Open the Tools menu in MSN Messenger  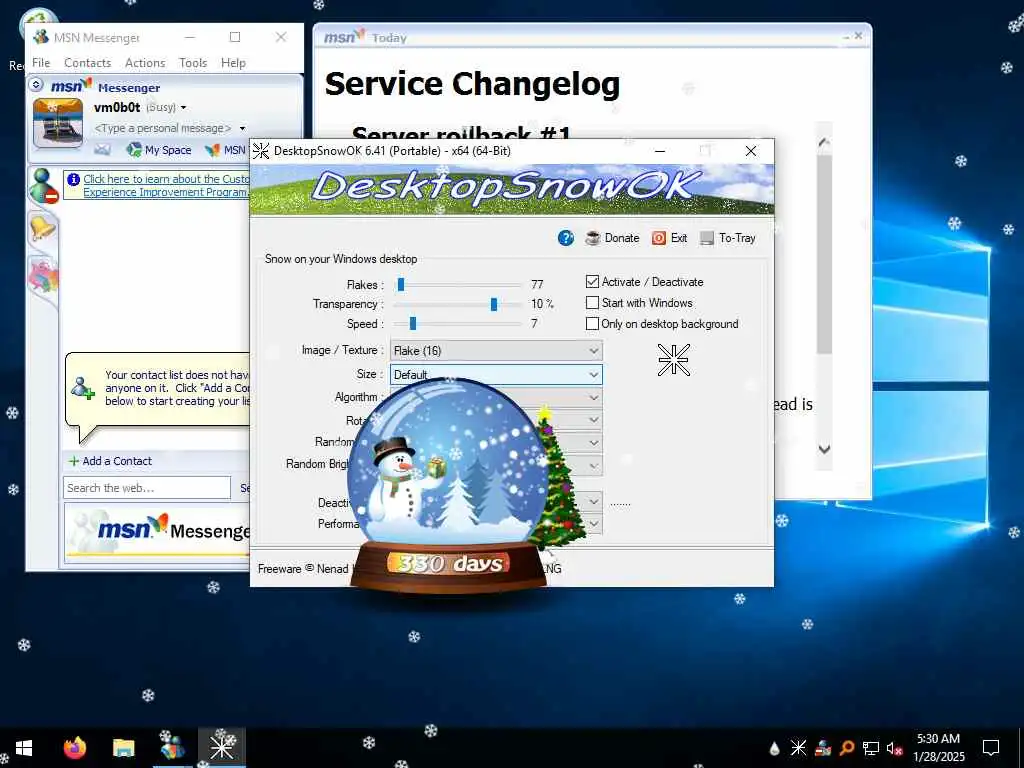tap(193, 63)
